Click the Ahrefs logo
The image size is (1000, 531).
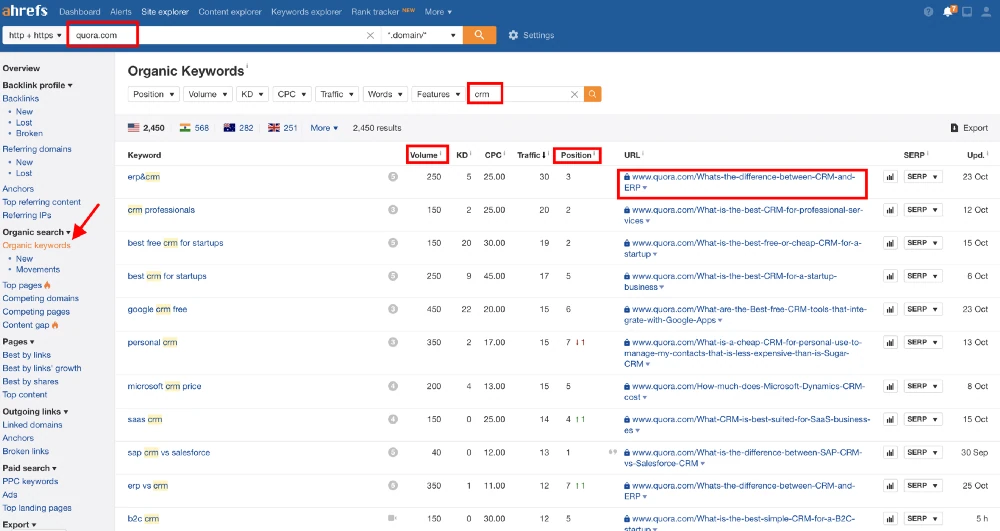pos(25,11)
